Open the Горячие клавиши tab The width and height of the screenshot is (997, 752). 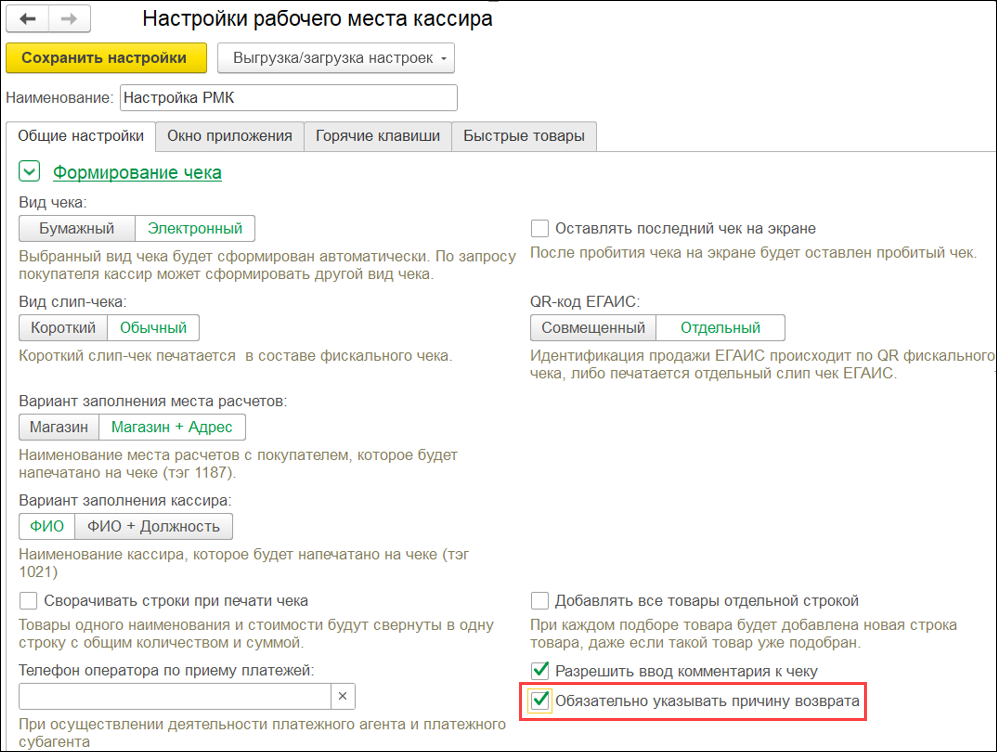click(378, 136)
